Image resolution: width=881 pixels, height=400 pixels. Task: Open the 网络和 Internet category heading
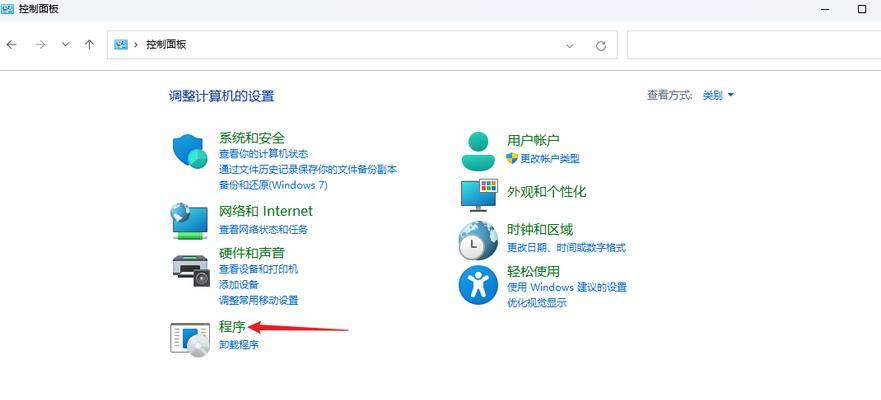(x=265, y=211)
